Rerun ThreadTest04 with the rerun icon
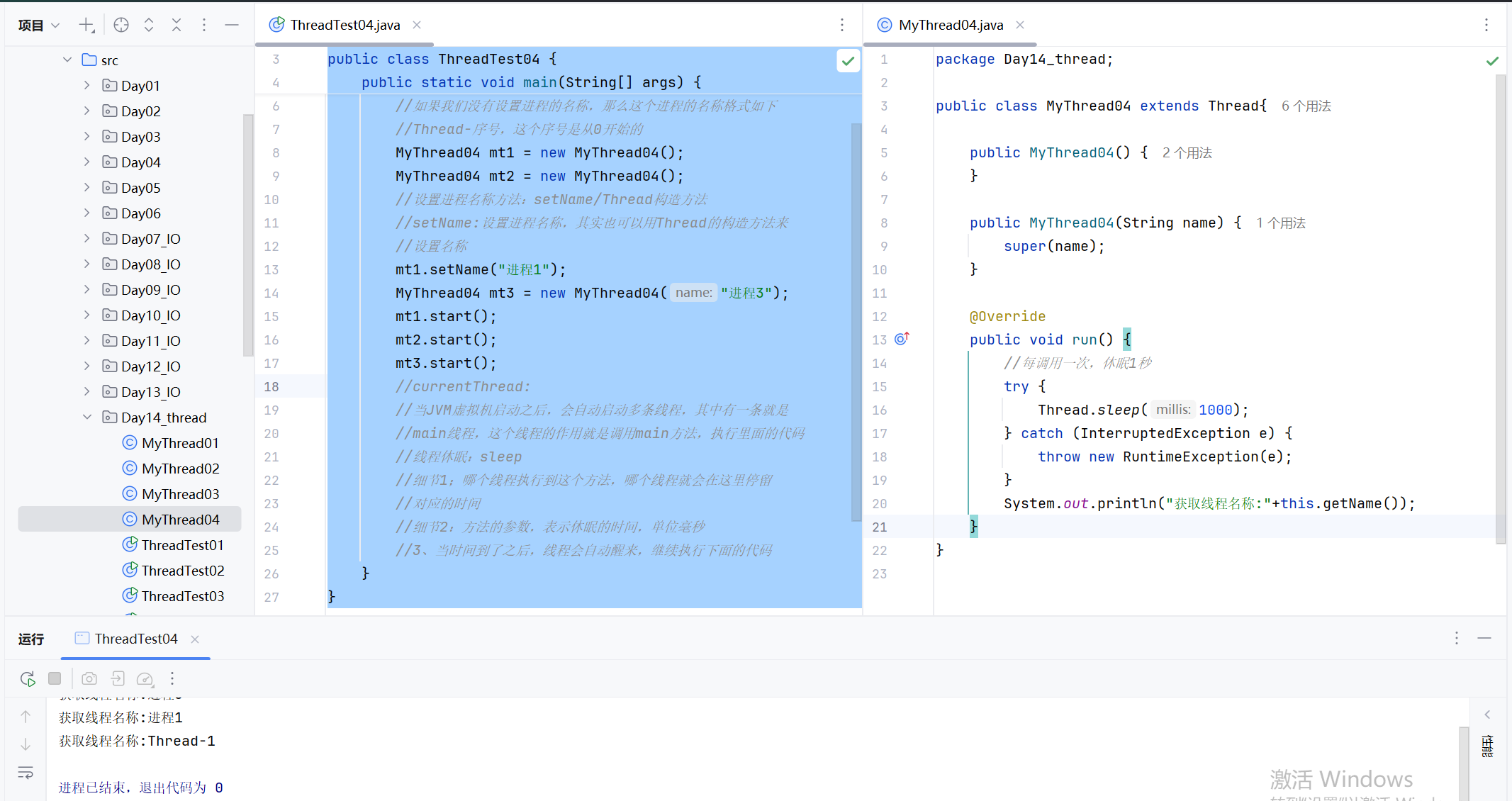Image resolution: width=1512 pixels, height=801 pixels. click(28, 679)
